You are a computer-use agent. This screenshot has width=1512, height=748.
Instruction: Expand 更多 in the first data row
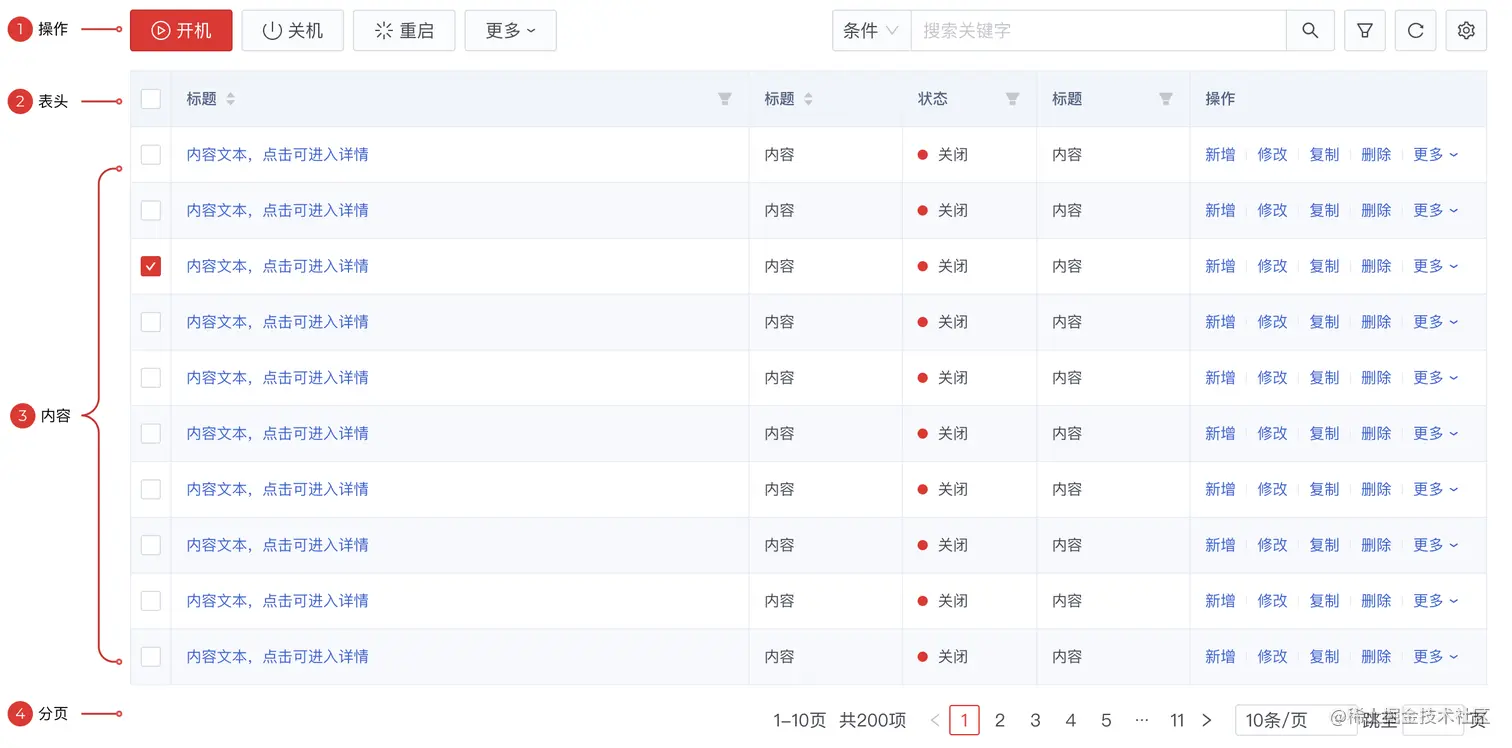(x=1436, y=155)
